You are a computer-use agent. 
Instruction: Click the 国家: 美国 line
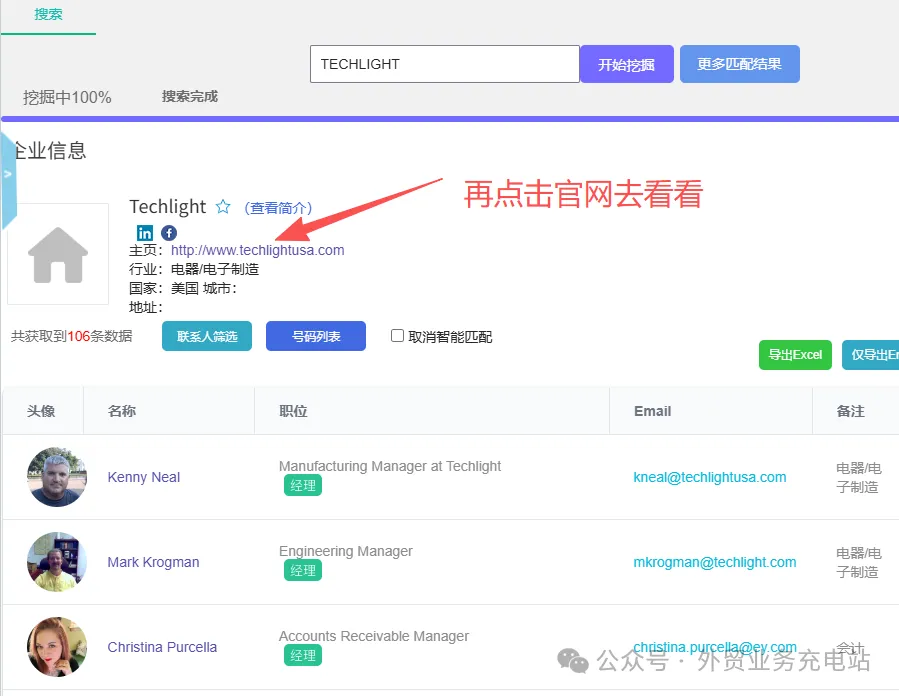164,288
